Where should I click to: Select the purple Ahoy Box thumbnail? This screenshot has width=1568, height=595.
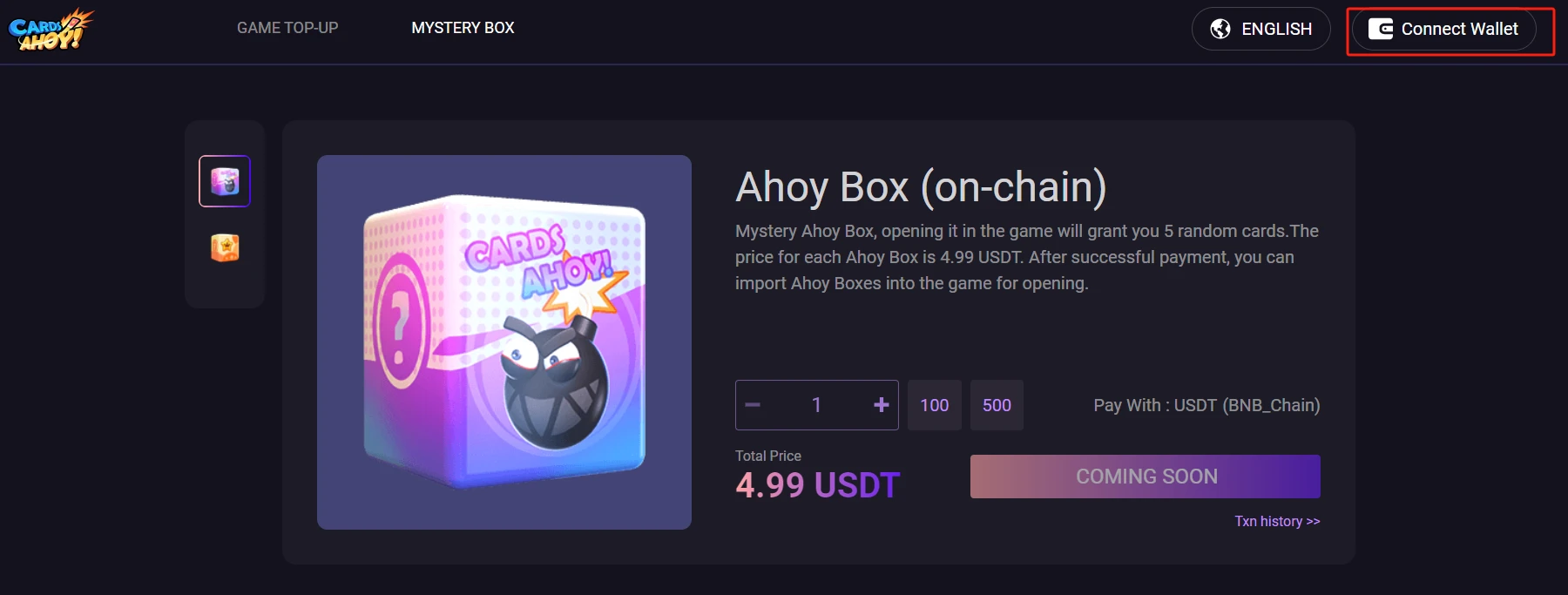tap(225, 181)
